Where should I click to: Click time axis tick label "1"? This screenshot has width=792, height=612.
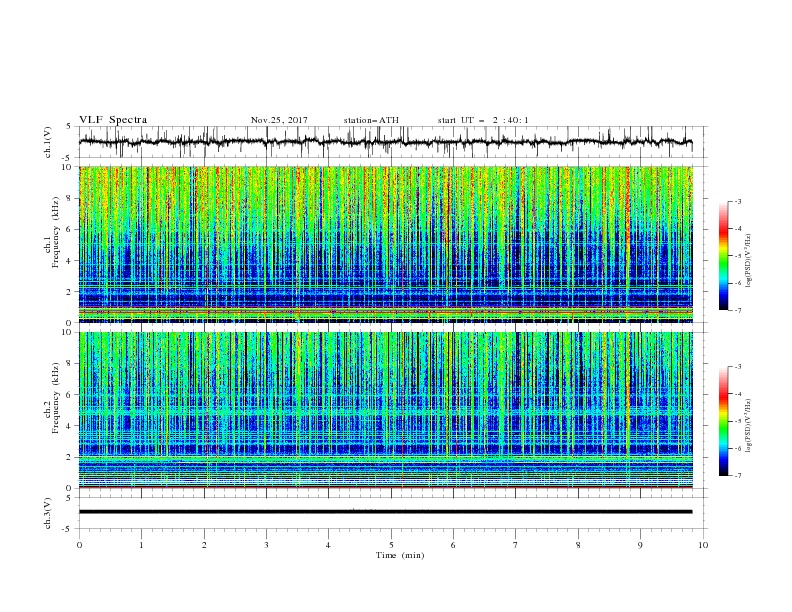click(x=141, y=545)
